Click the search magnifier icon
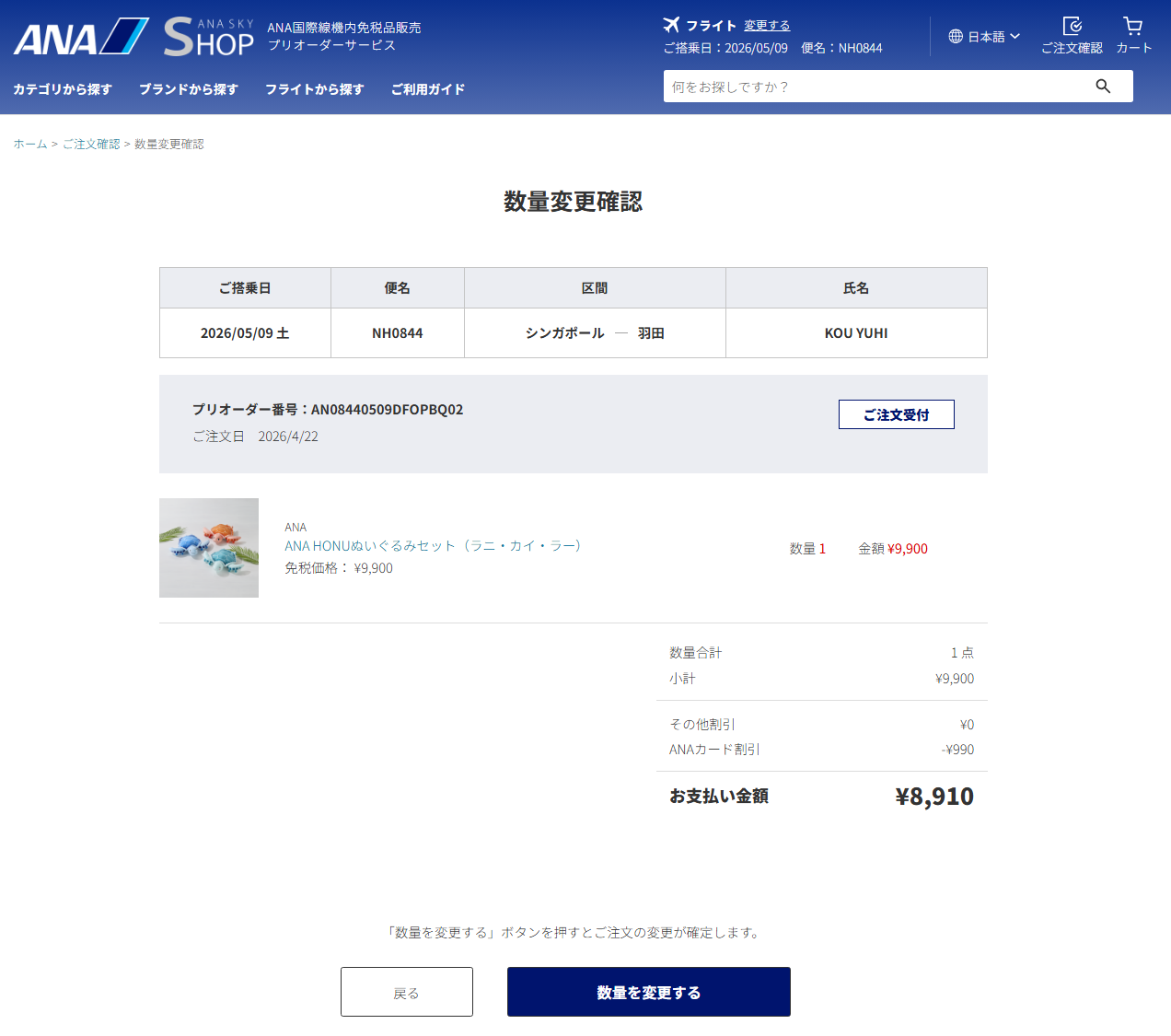Screen dimensions: 1171x1036 (1103, 87)
